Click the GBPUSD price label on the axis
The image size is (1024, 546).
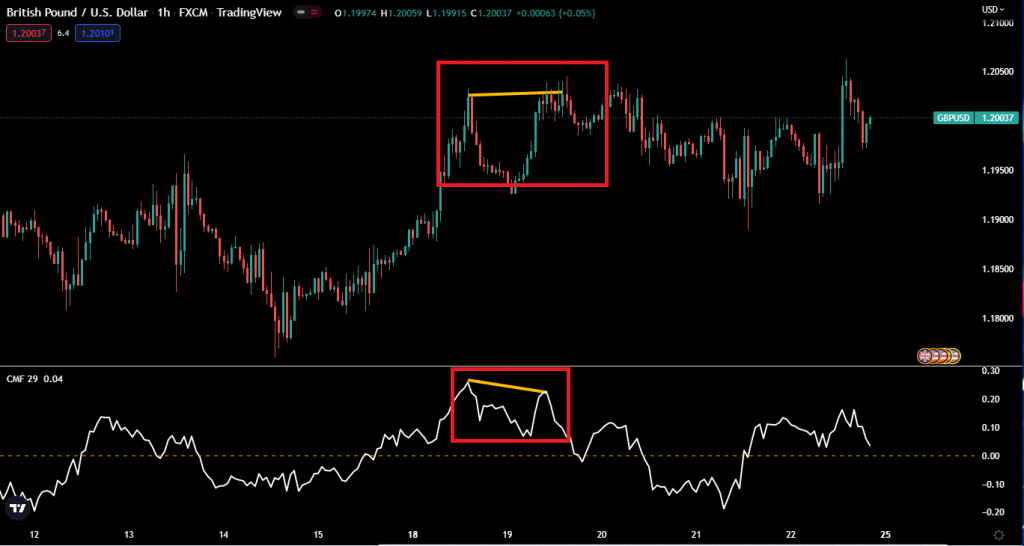pos(954,118)
